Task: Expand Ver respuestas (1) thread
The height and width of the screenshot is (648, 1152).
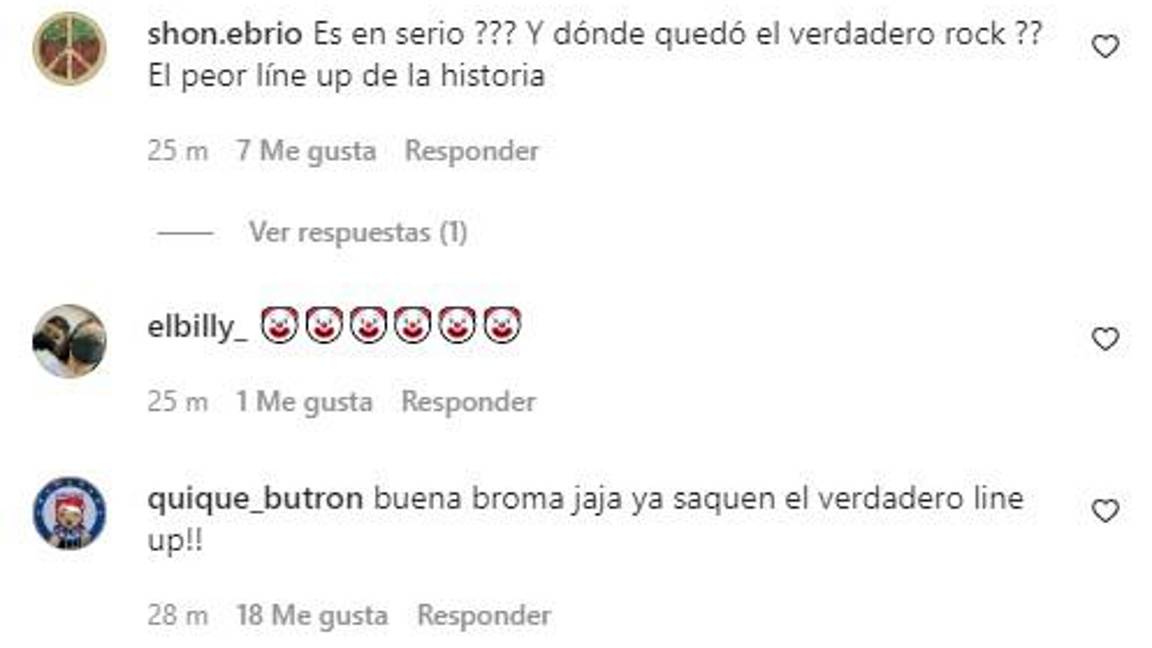Action: pos(359,233)
